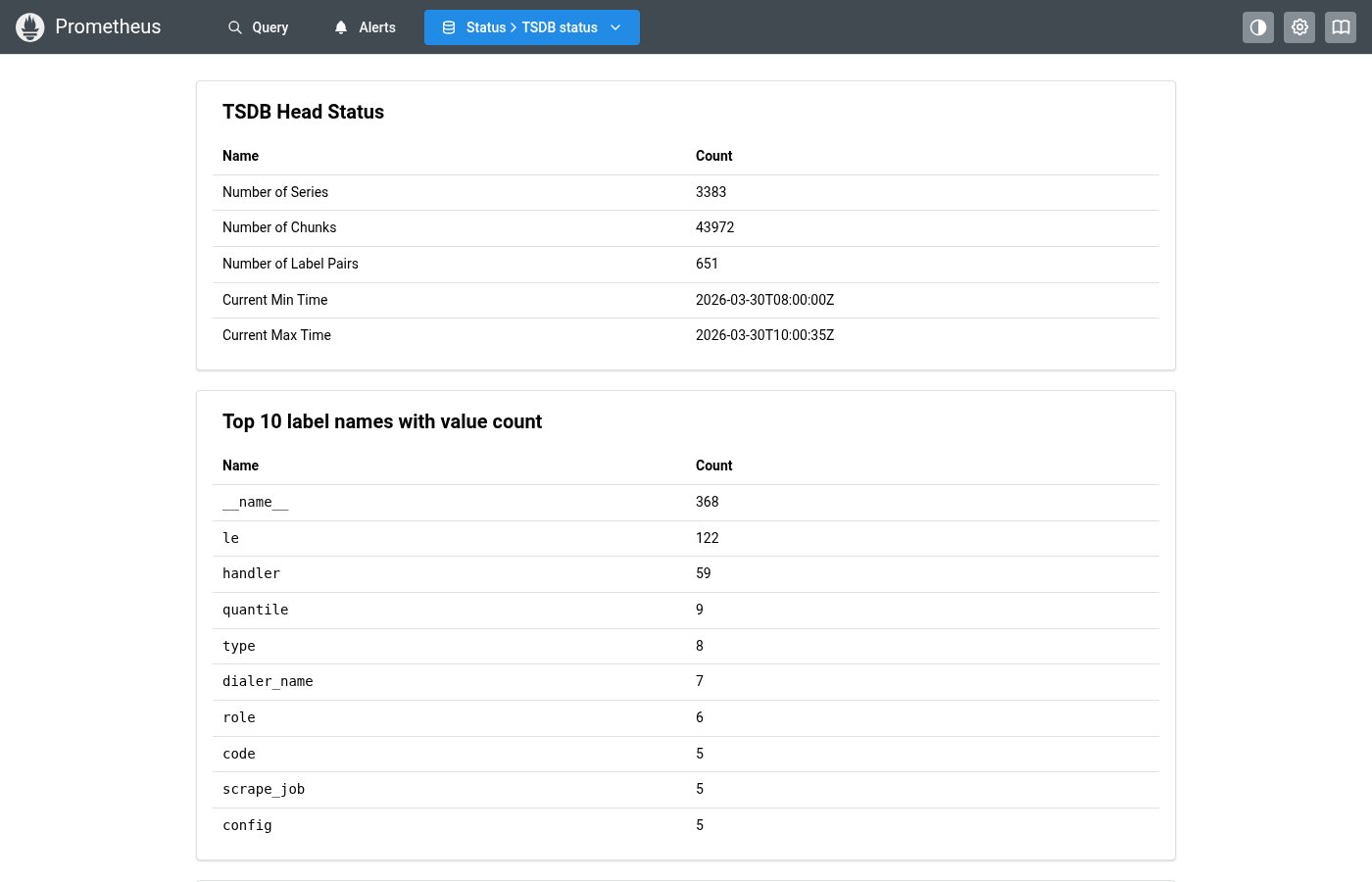
Task: Select the timestamp 2026-03-30T08:00:00Z
Action: coord(764,300)
